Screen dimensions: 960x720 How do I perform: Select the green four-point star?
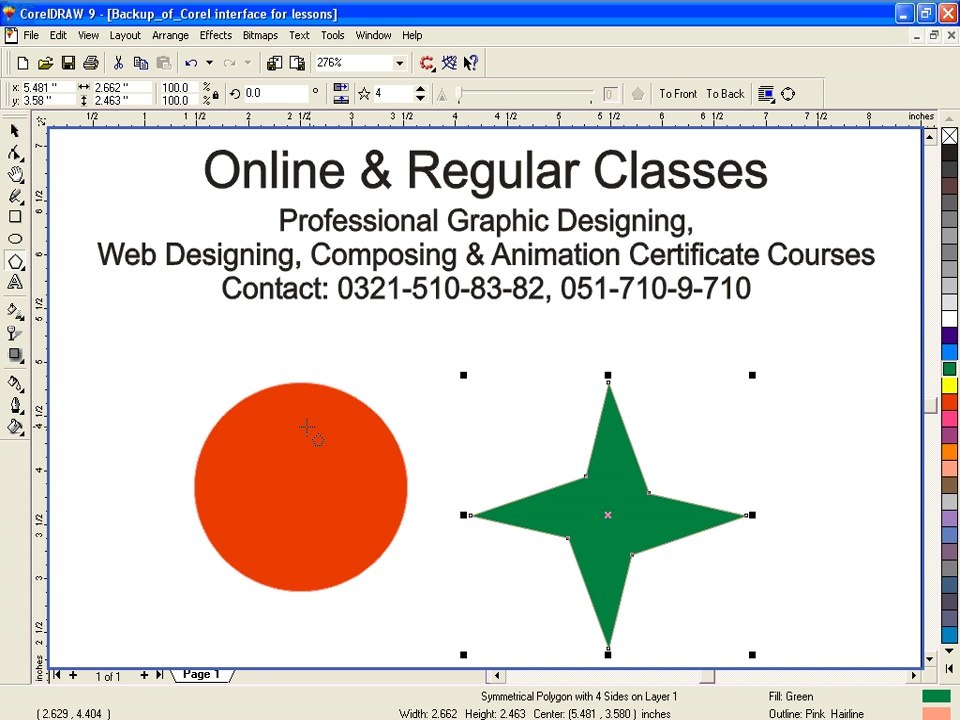pyautogui.click(x=608, y=515)
